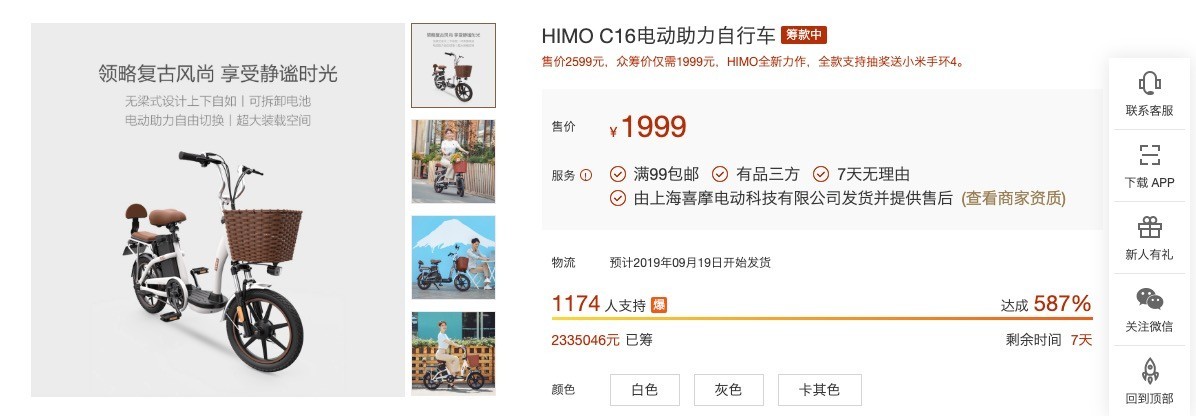Click the gift box icon for newcomers
Screen dimensions: 1196x416
(x=1149, y=227)
